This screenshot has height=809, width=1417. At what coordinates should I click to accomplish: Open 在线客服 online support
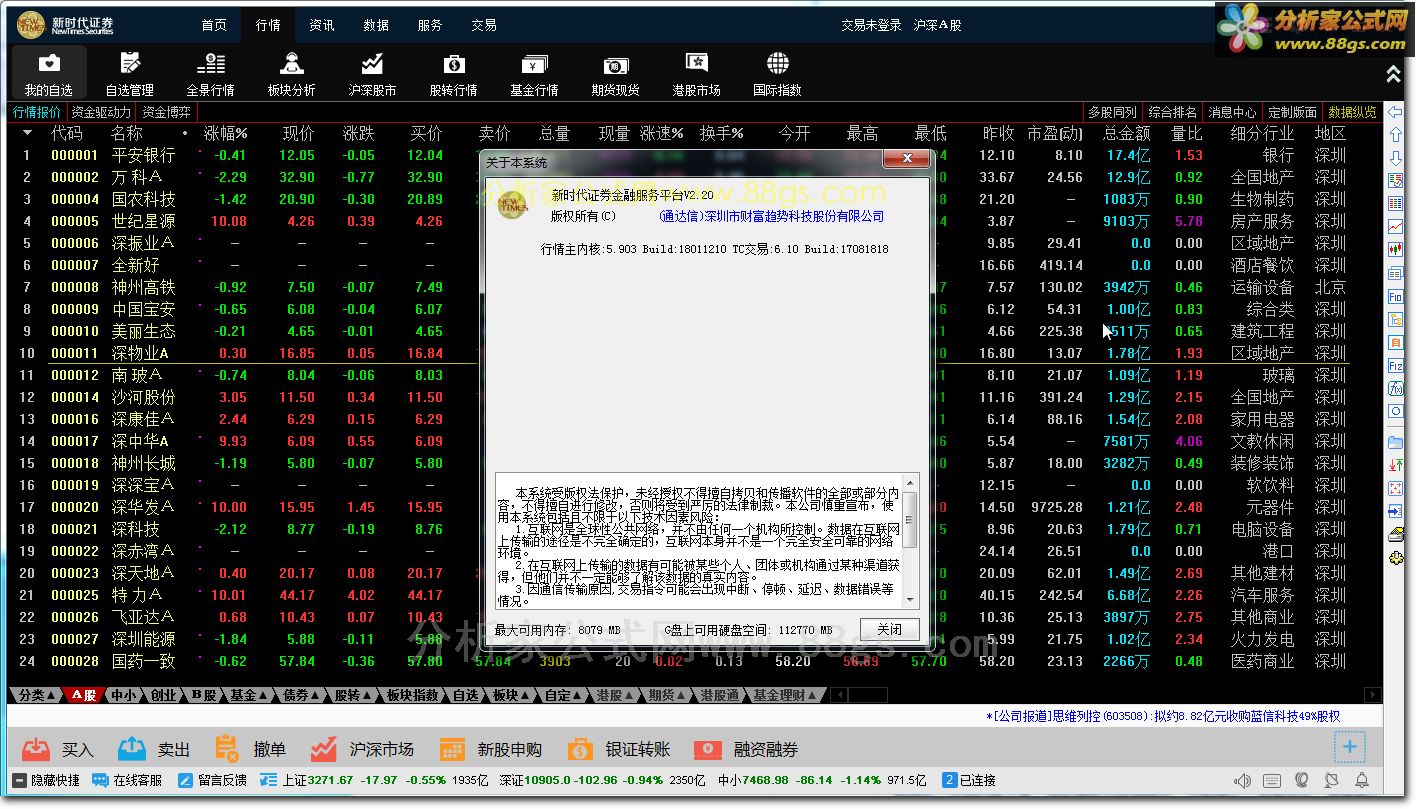[128, 781]
